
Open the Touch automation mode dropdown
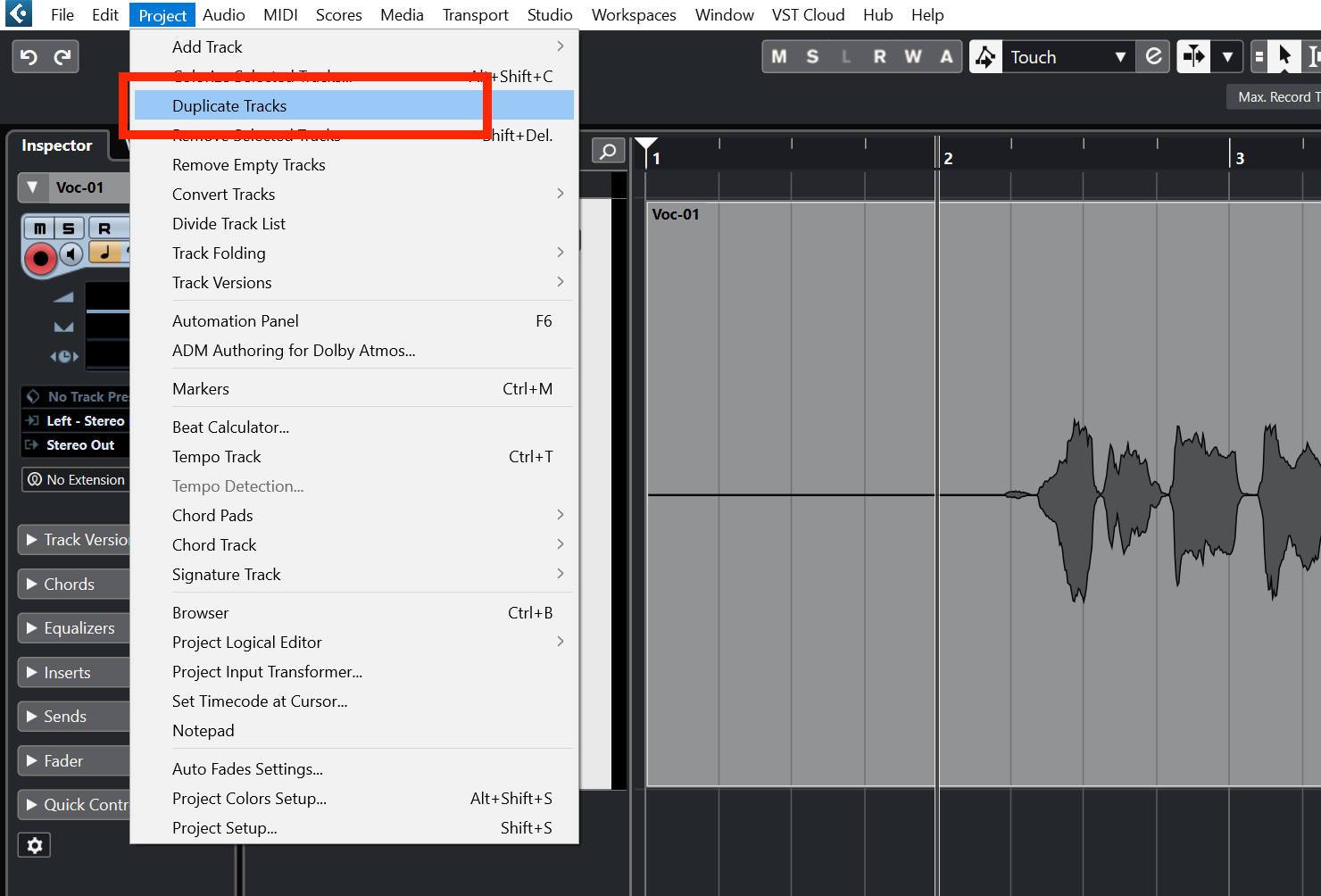(1067, 55)
